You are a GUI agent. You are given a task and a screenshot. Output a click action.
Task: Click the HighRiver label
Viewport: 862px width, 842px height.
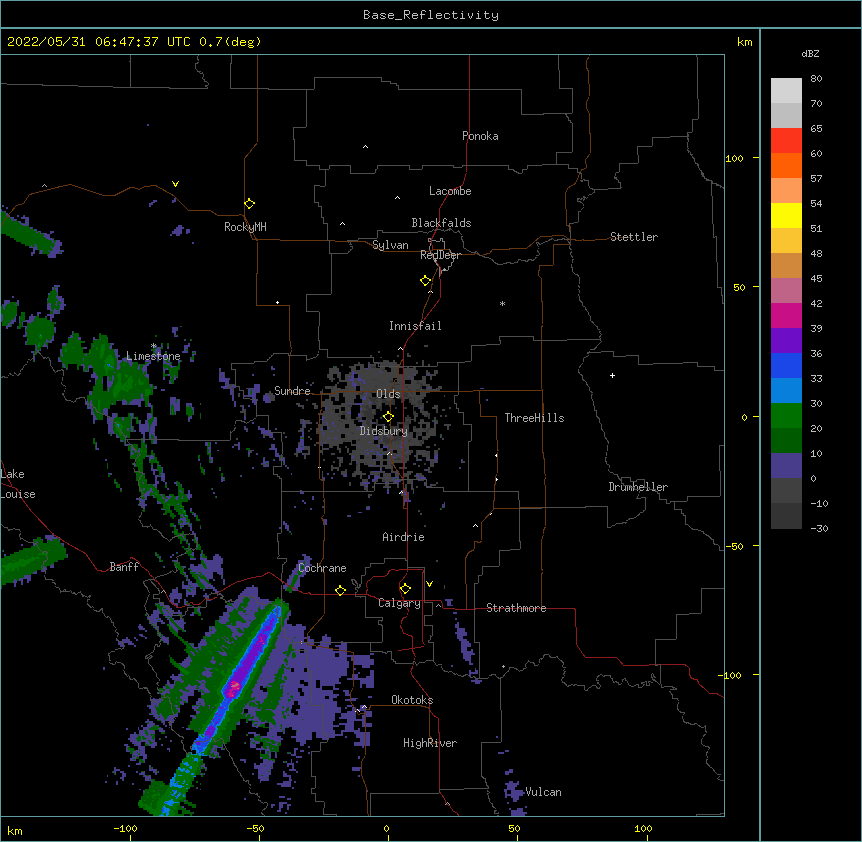(x=430, y=743)
